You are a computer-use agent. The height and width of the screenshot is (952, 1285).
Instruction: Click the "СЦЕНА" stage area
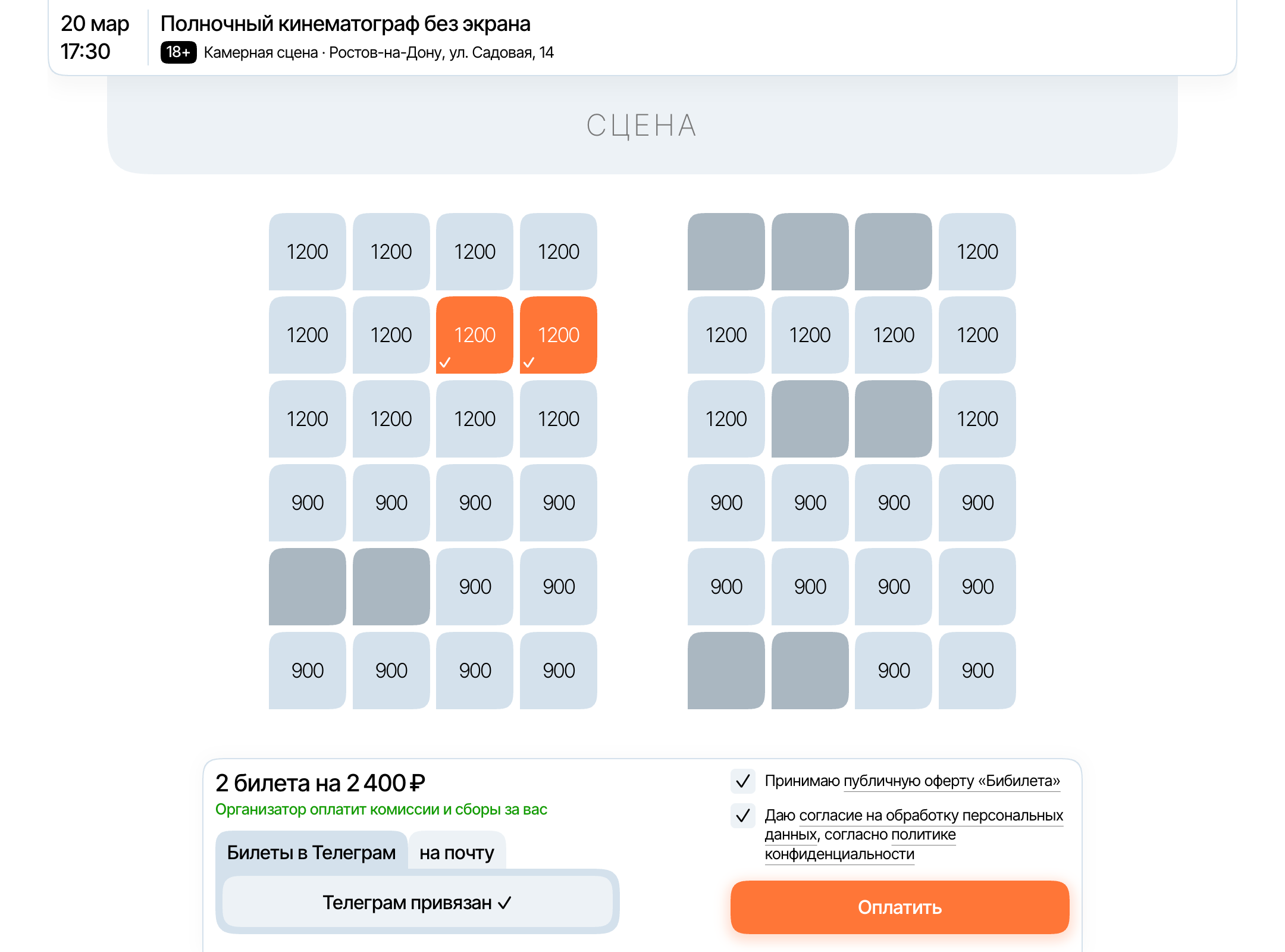[641, 126]
